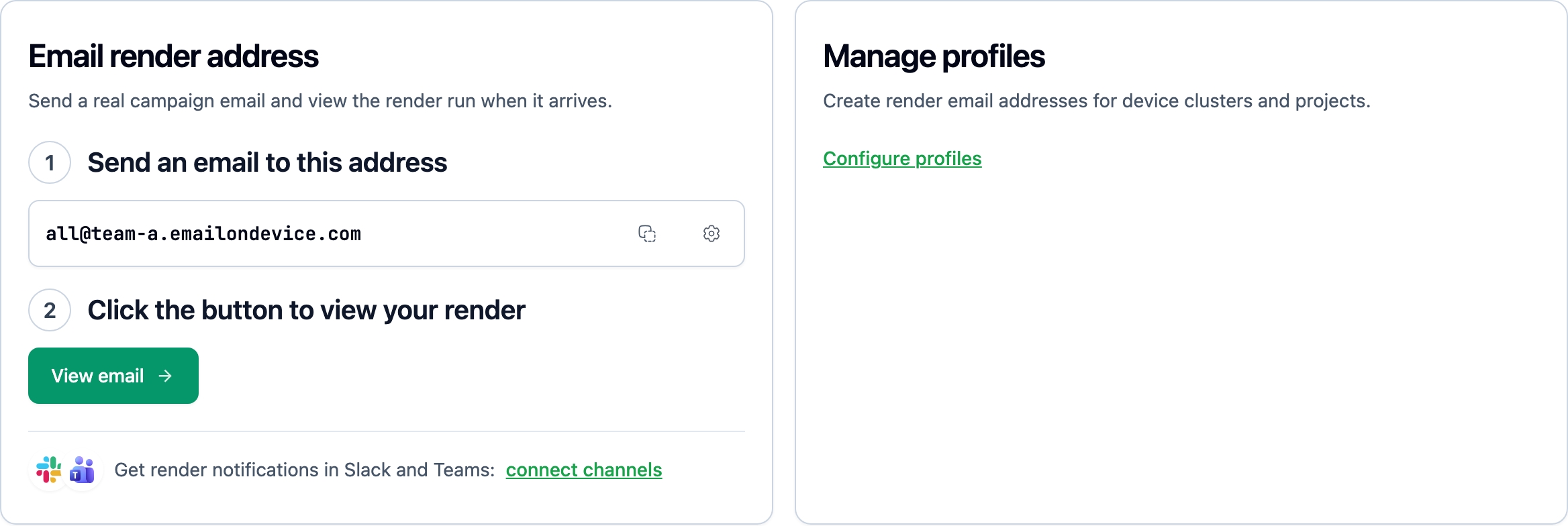
Task: Click 'Create render email addresses' description text
Action: (x=1097, y=101)
